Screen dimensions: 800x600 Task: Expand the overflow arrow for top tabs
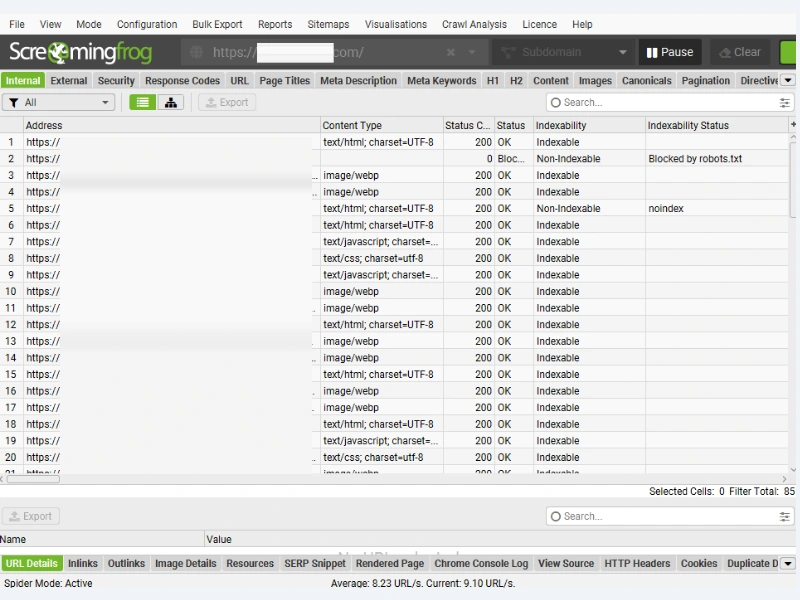pos(788,81)
